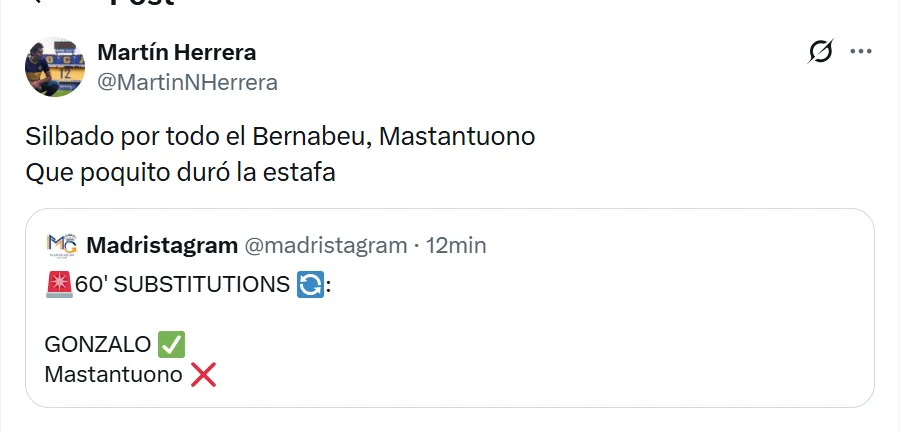Click 'Mastantuono' inside the quoted post
907x433 pixels.
[x=113, y=375]
